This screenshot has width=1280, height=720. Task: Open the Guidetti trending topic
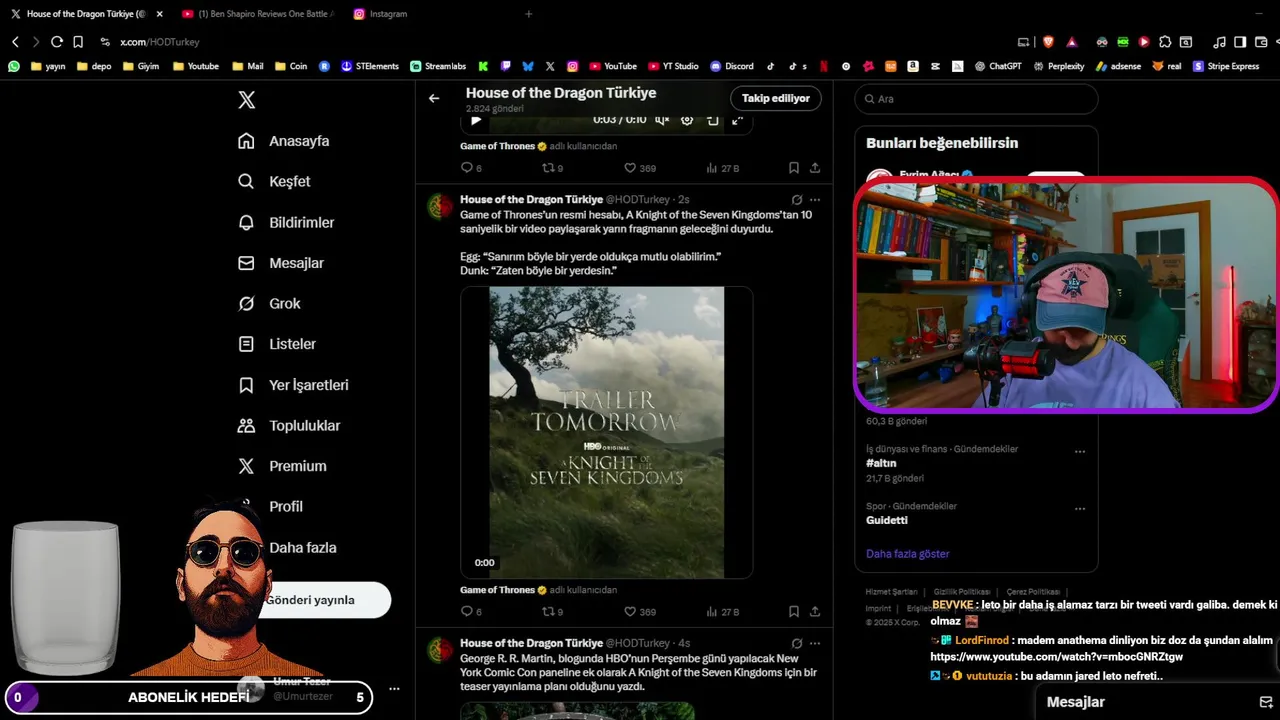[x=887, y=521]
